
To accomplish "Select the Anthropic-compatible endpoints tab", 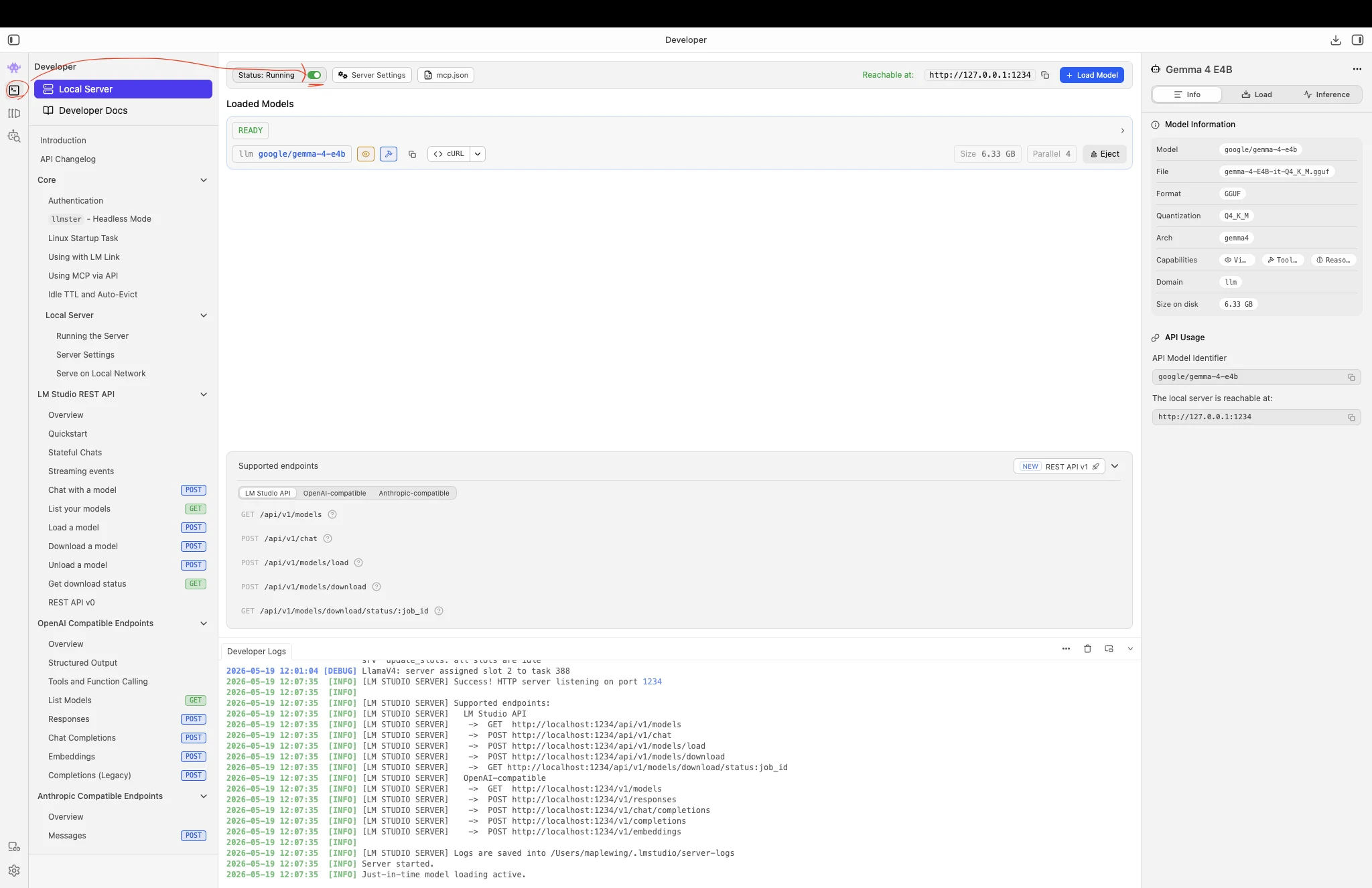I will click(414, 493).
